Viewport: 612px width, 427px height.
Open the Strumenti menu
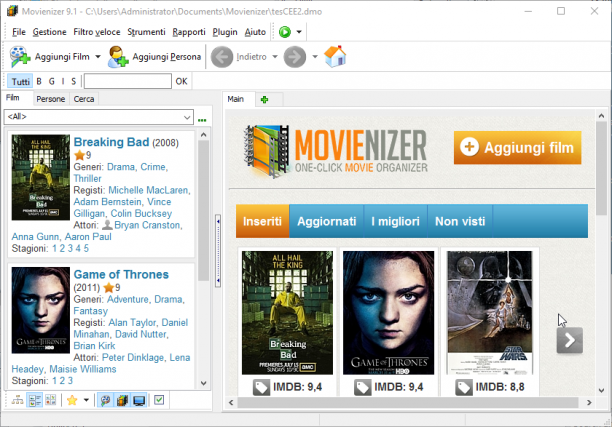146,32
